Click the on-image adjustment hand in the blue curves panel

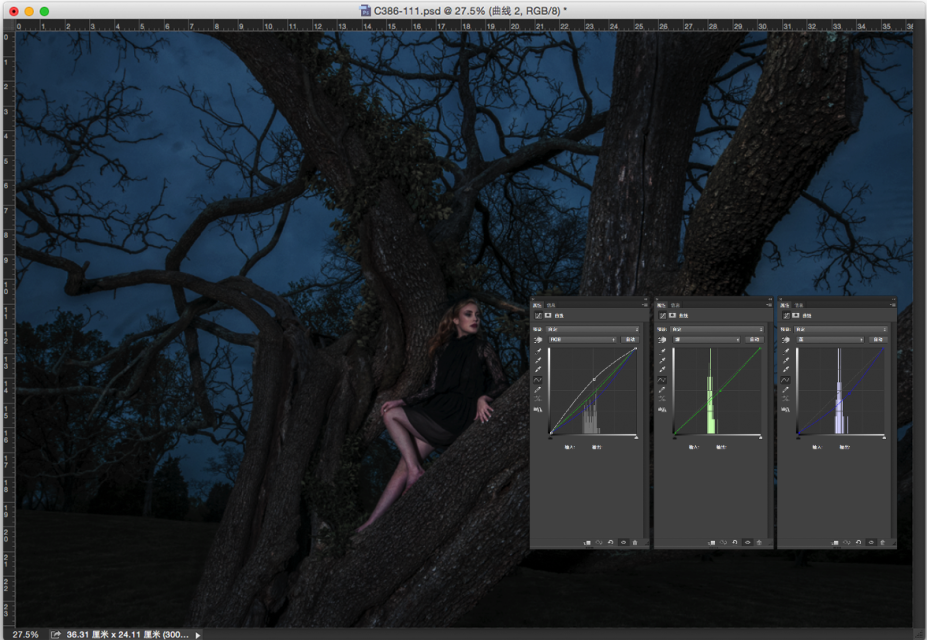tap(786, 340)
